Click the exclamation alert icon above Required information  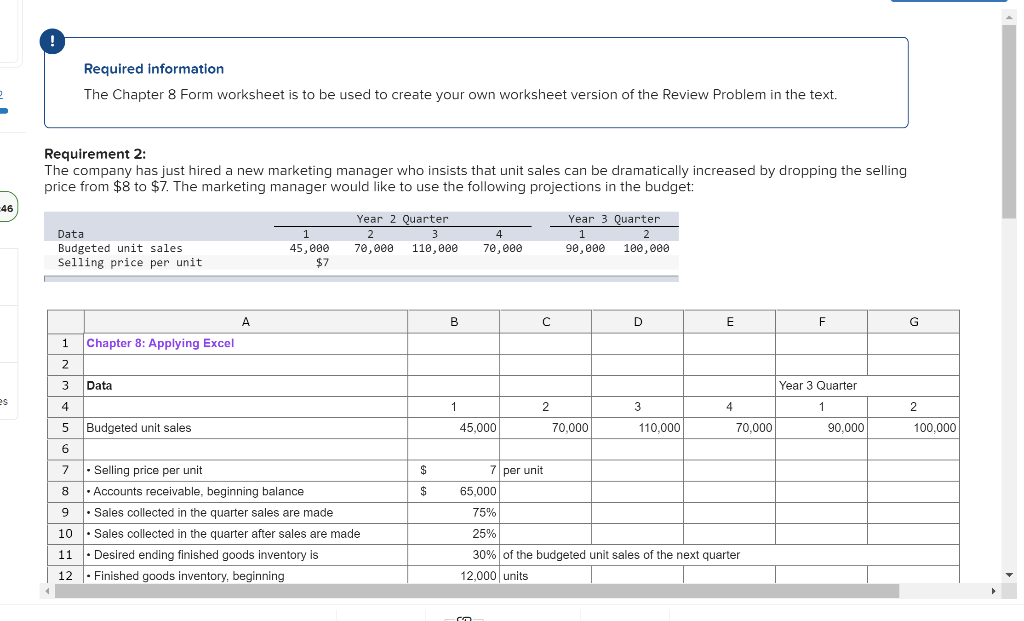(x=51, y=42)
